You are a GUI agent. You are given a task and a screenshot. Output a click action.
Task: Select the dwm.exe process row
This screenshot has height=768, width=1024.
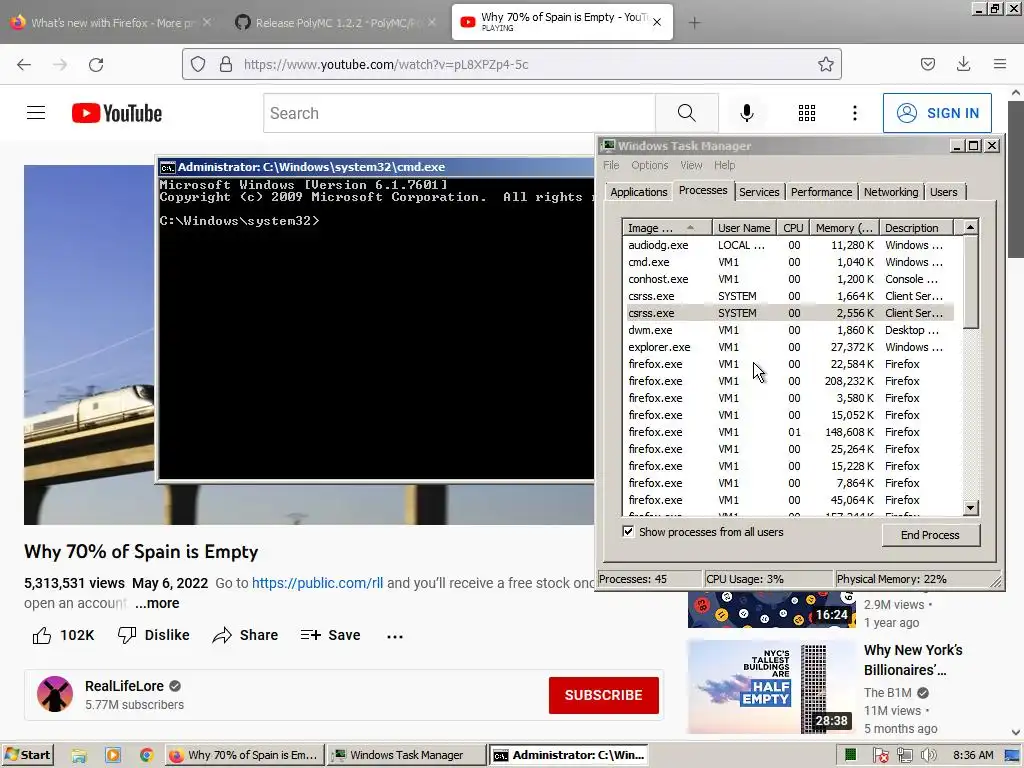(790, 330)
